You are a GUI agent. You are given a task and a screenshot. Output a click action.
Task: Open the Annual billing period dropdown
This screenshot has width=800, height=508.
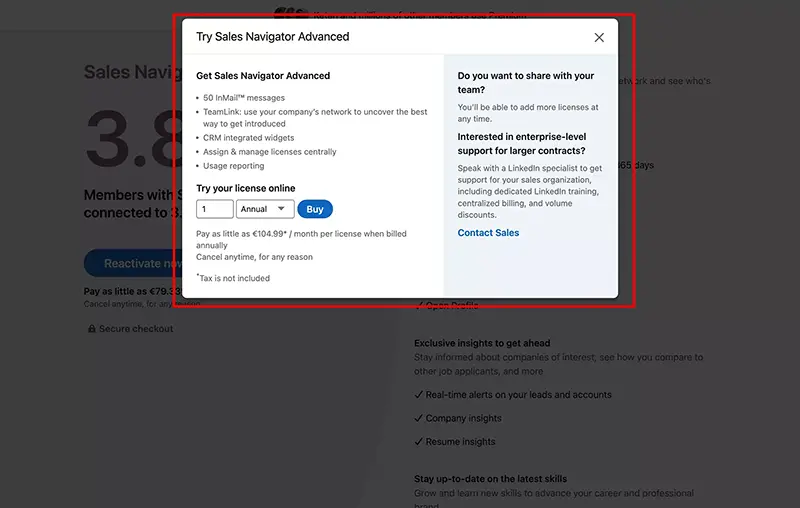pyautogui.click(x=265, y=209)
